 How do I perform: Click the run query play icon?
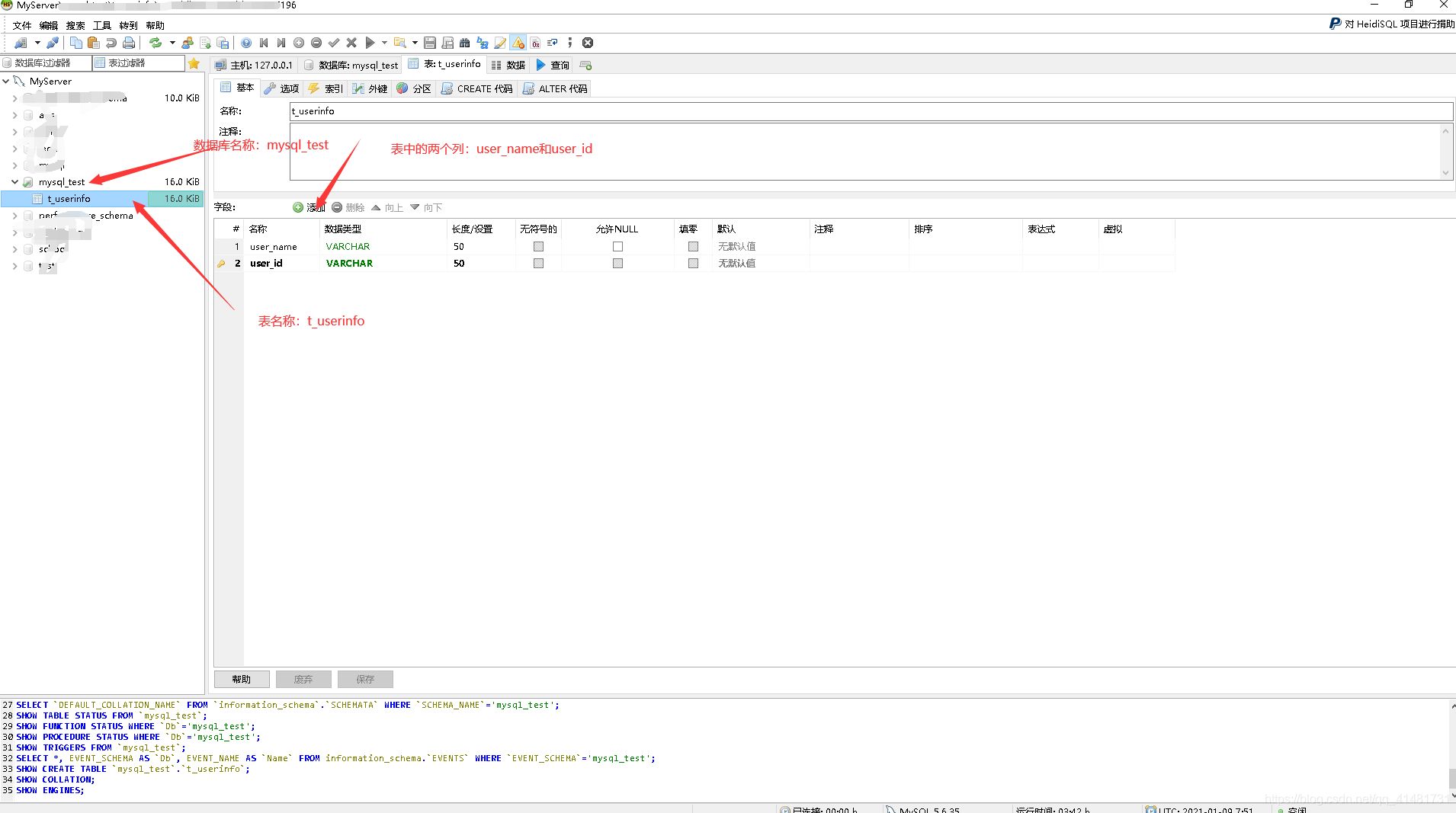click(x=370, y=43)
